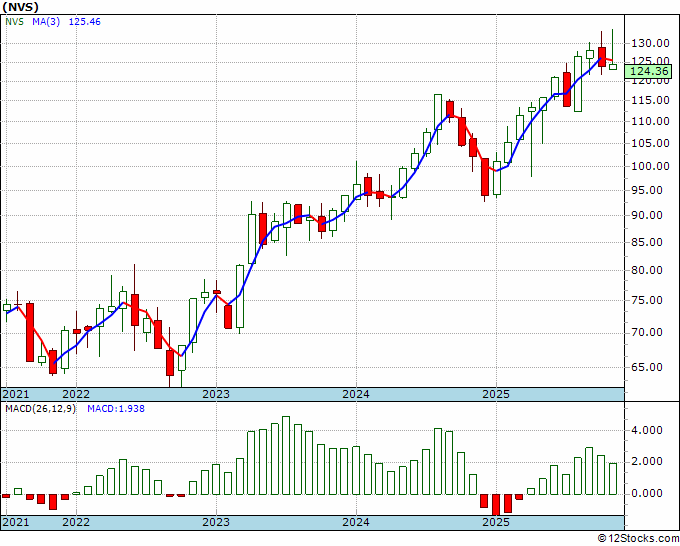Click 2024 on the MACD timeline
Image resolution: width=680 pixels, height=546 pixels.
356,522
